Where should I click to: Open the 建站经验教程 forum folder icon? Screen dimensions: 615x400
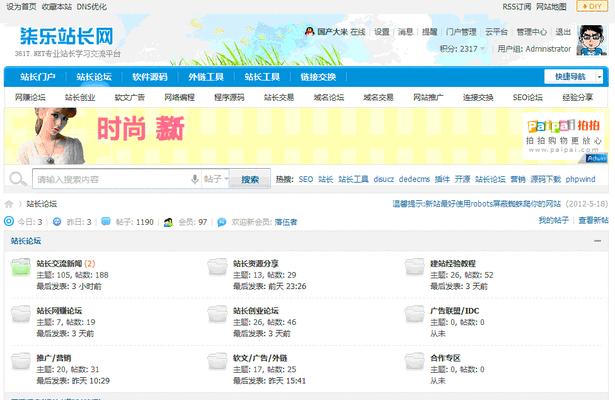click(415, 268)
